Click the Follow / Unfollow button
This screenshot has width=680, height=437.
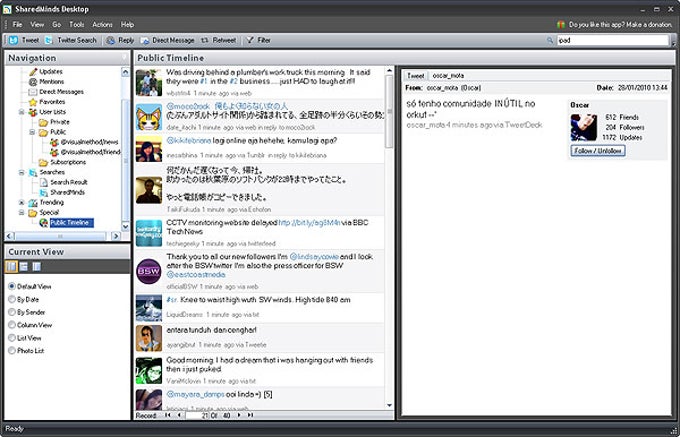598,151
